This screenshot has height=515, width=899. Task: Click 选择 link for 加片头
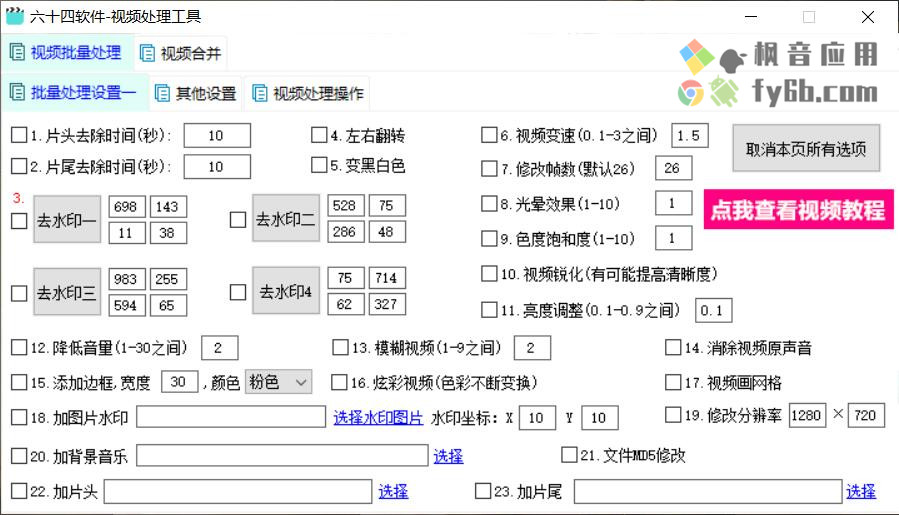point(393,491)
